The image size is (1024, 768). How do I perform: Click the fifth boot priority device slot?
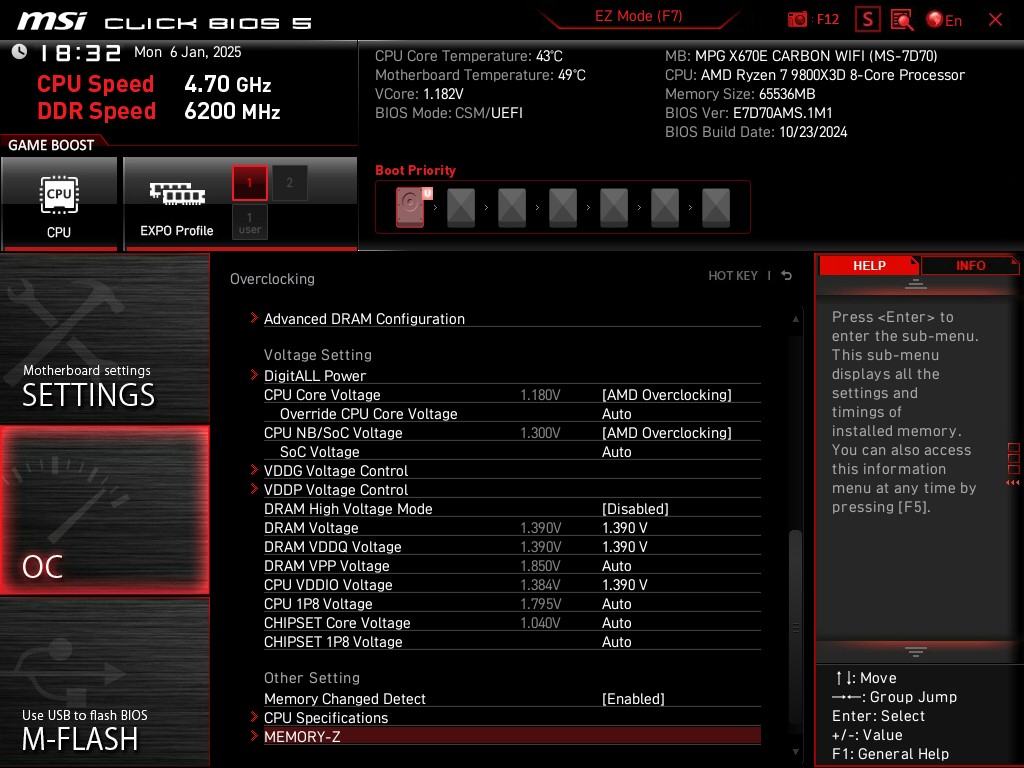pyautogui.click(x=614, y=208)
